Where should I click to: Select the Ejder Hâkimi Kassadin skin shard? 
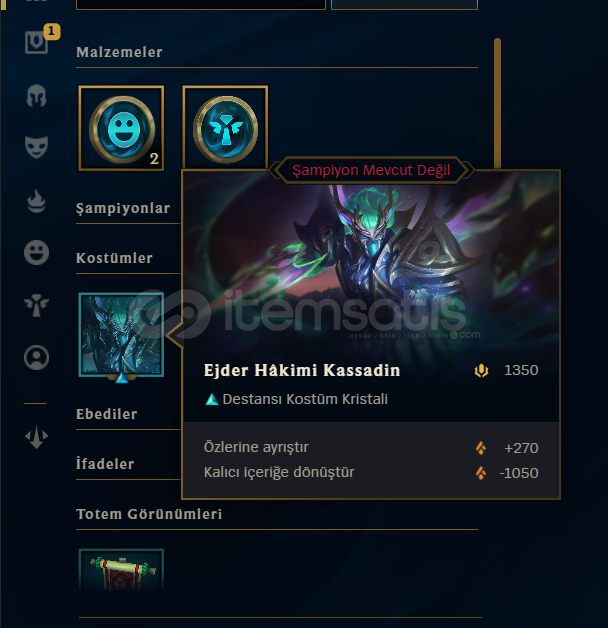click(x=121, y=335)
